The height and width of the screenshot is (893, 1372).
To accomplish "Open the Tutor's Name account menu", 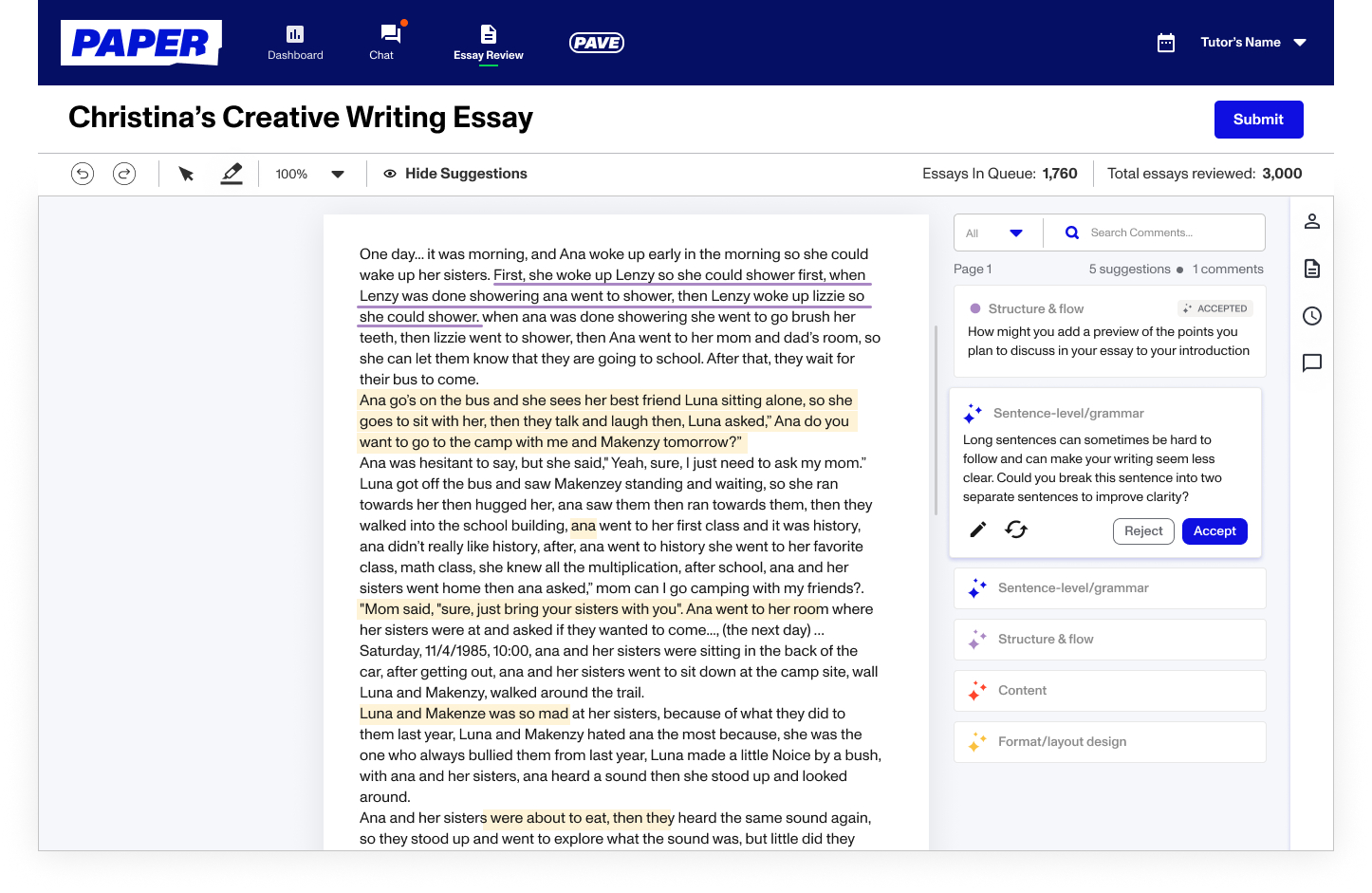I will click(1253, 43).
